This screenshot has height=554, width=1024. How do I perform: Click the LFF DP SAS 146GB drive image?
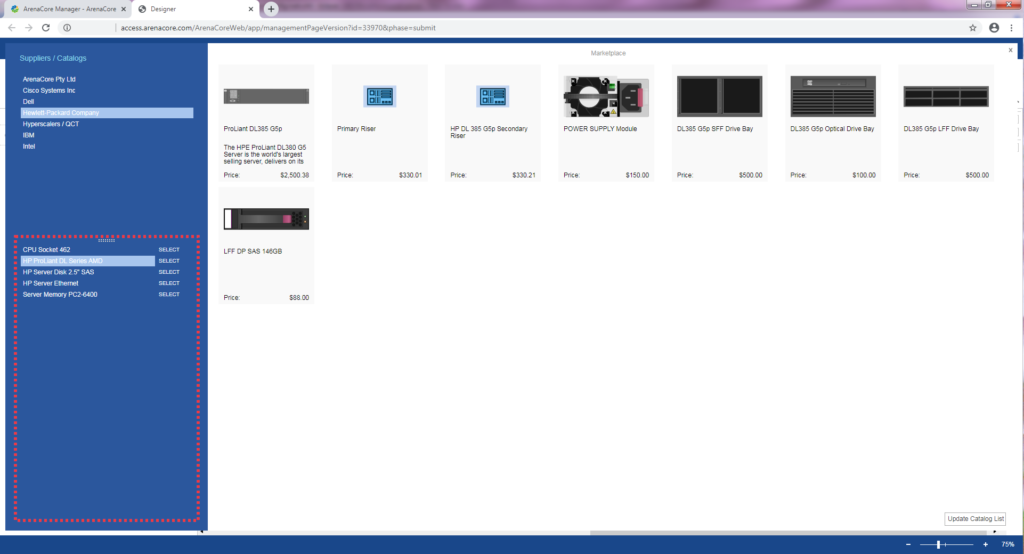pyautogui.click(x=266, y=219)
